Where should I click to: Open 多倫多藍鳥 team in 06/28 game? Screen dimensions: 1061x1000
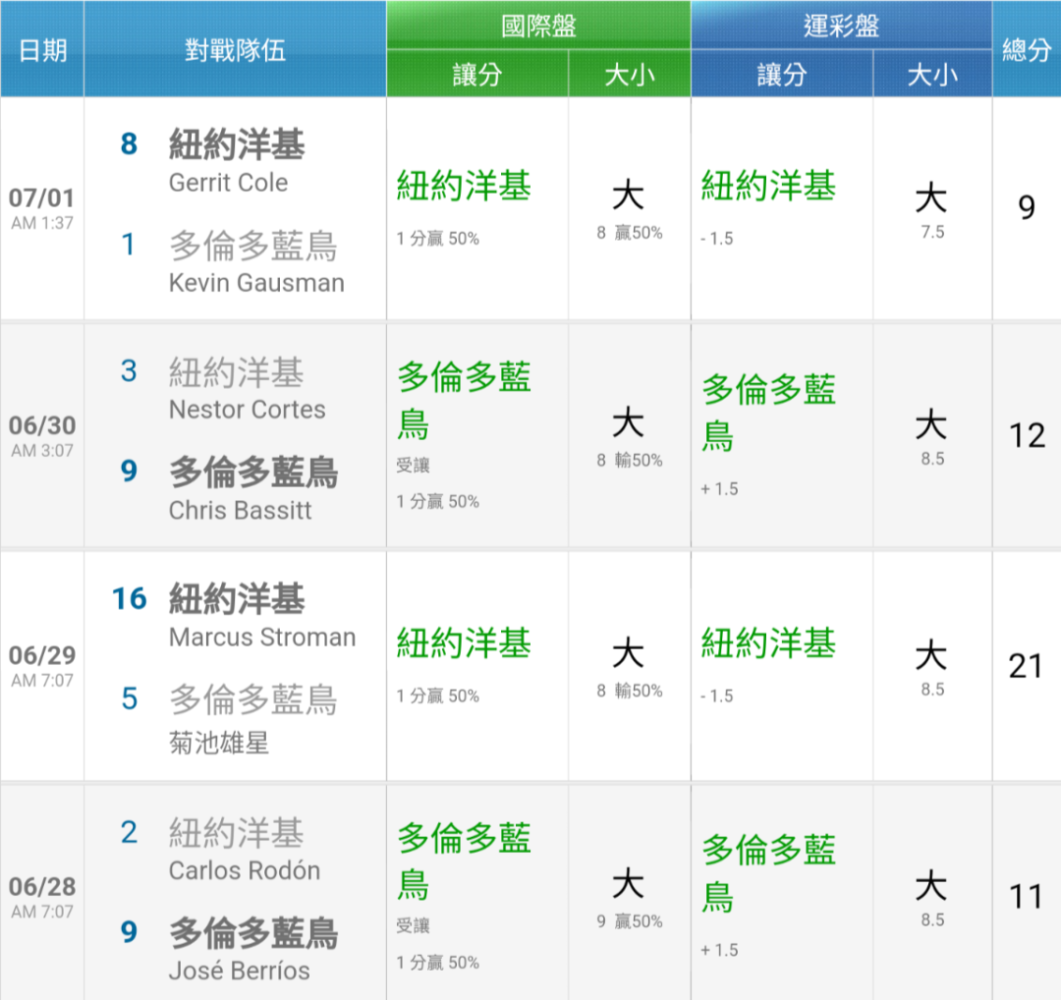(x=253, y=933)
